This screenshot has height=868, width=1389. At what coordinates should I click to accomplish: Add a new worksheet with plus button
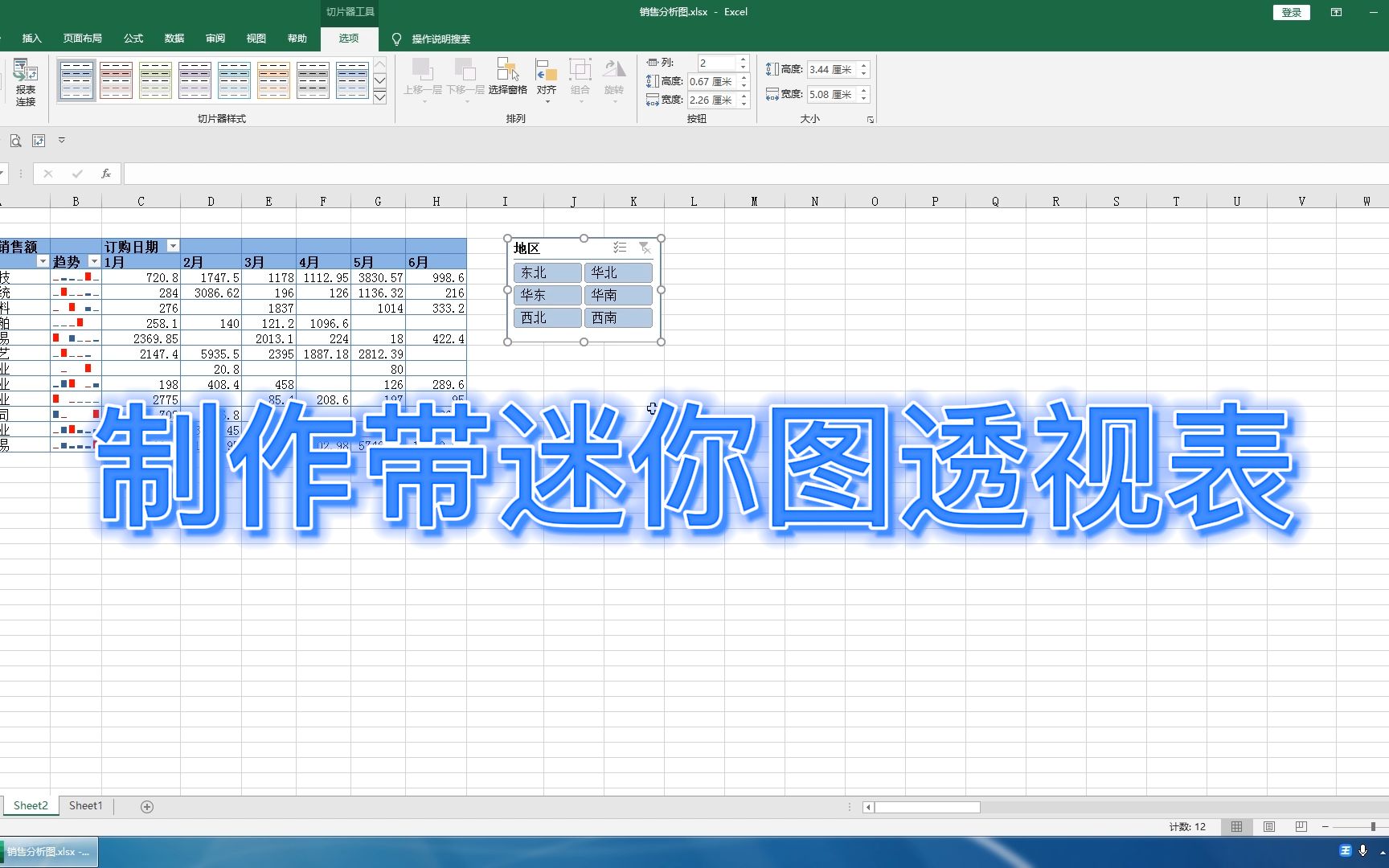pyautogui.click(x=146, y=805)
